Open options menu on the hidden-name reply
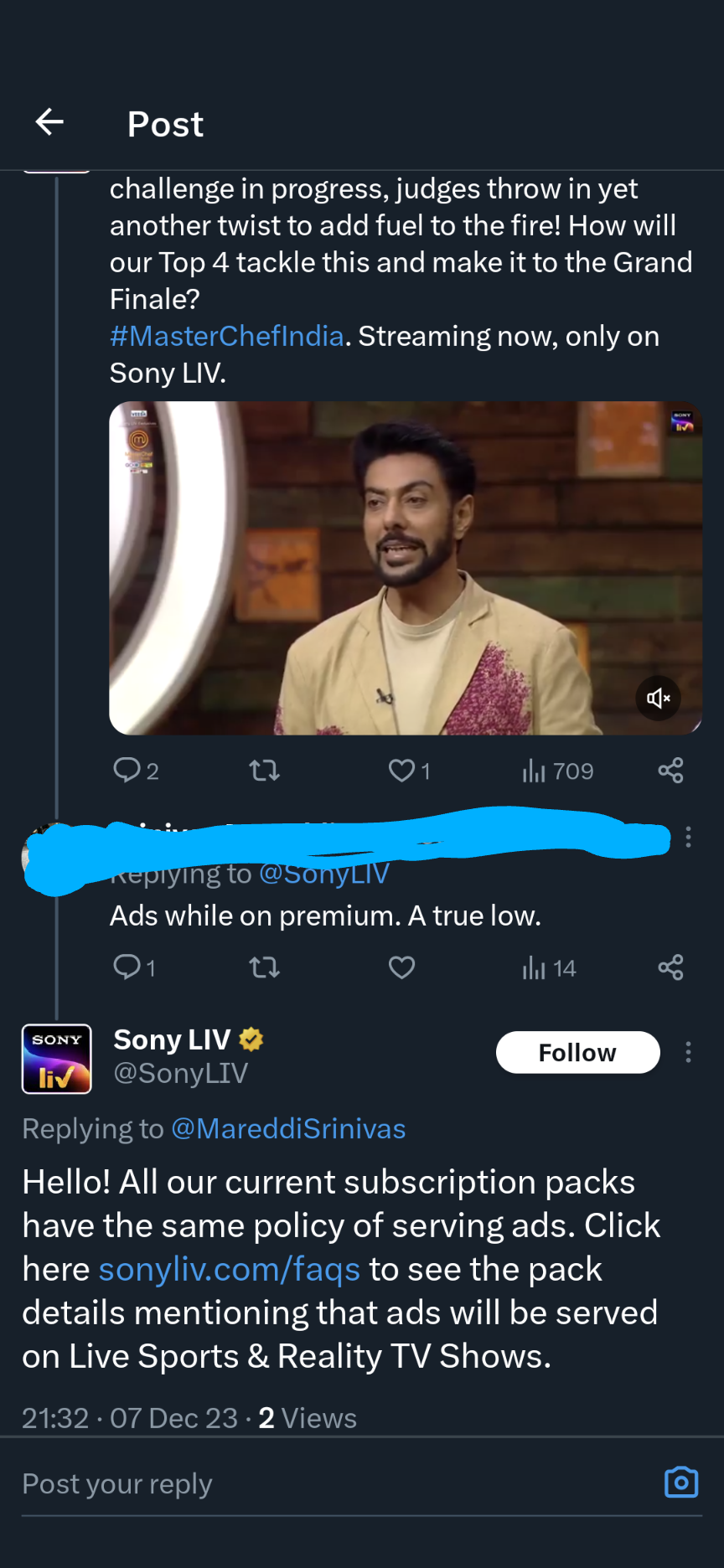 click(x=688, y=835)
